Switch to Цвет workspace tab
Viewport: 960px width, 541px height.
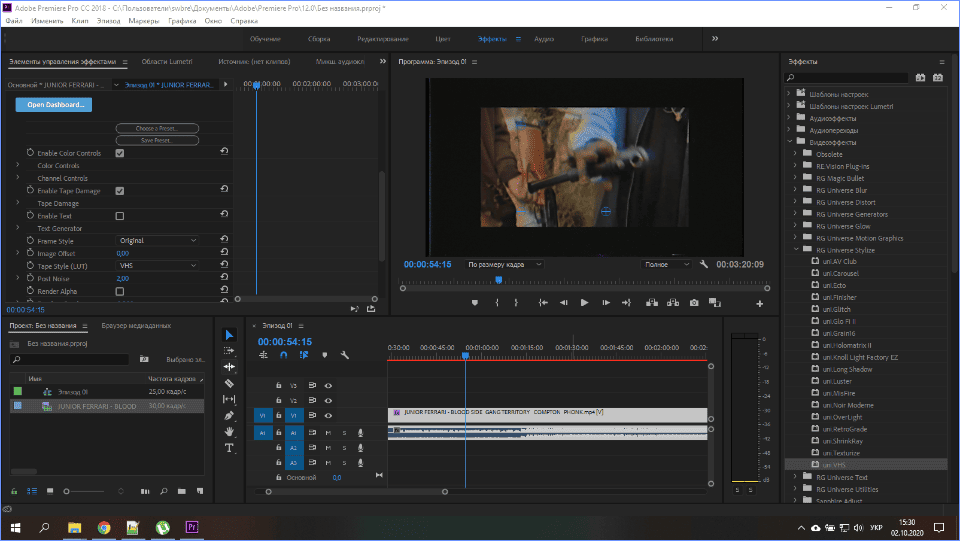tap(443, 39)
